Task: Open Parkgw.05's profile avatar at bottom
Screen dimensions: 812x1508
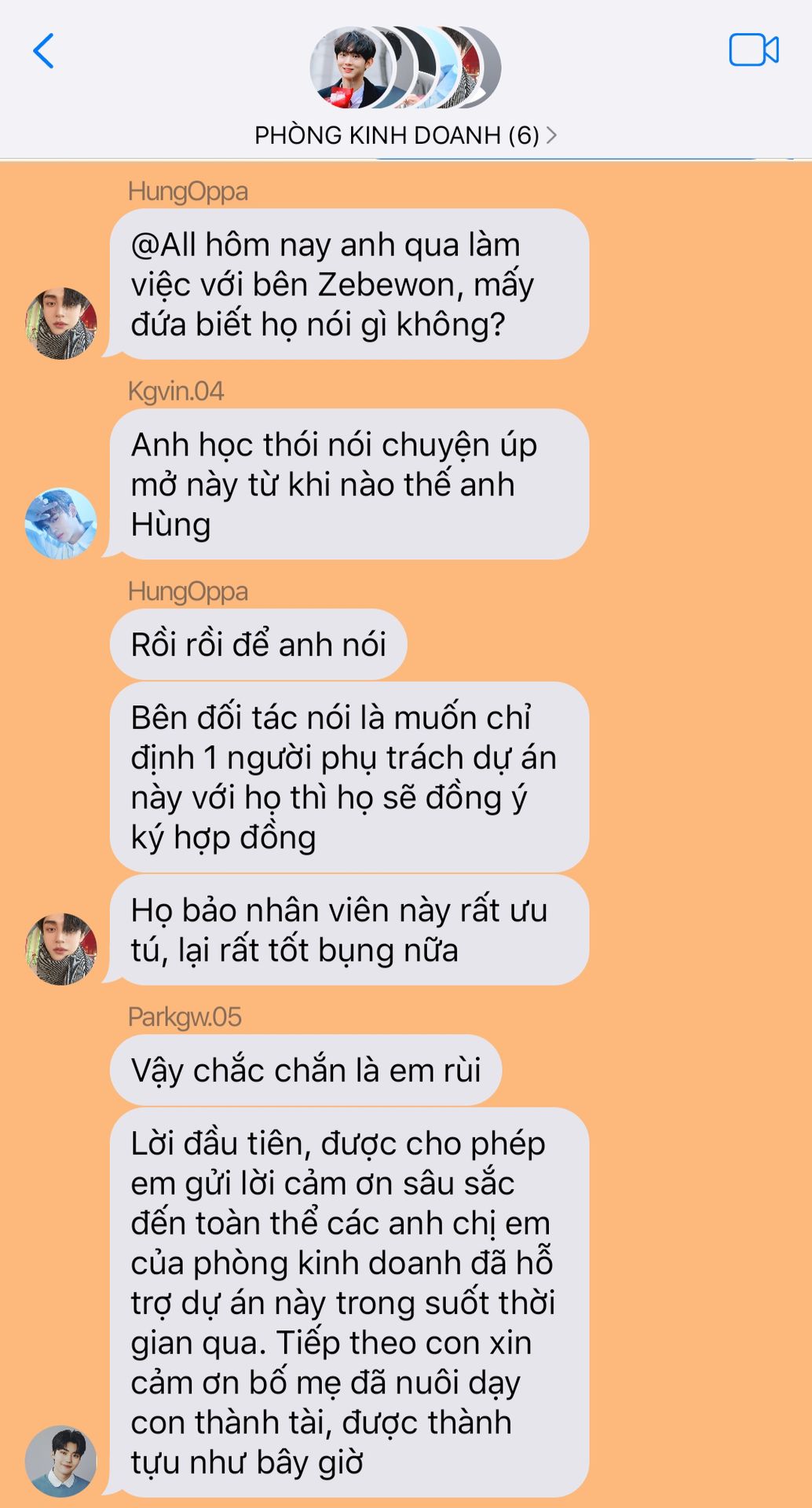Action: tap(61, 1461)
